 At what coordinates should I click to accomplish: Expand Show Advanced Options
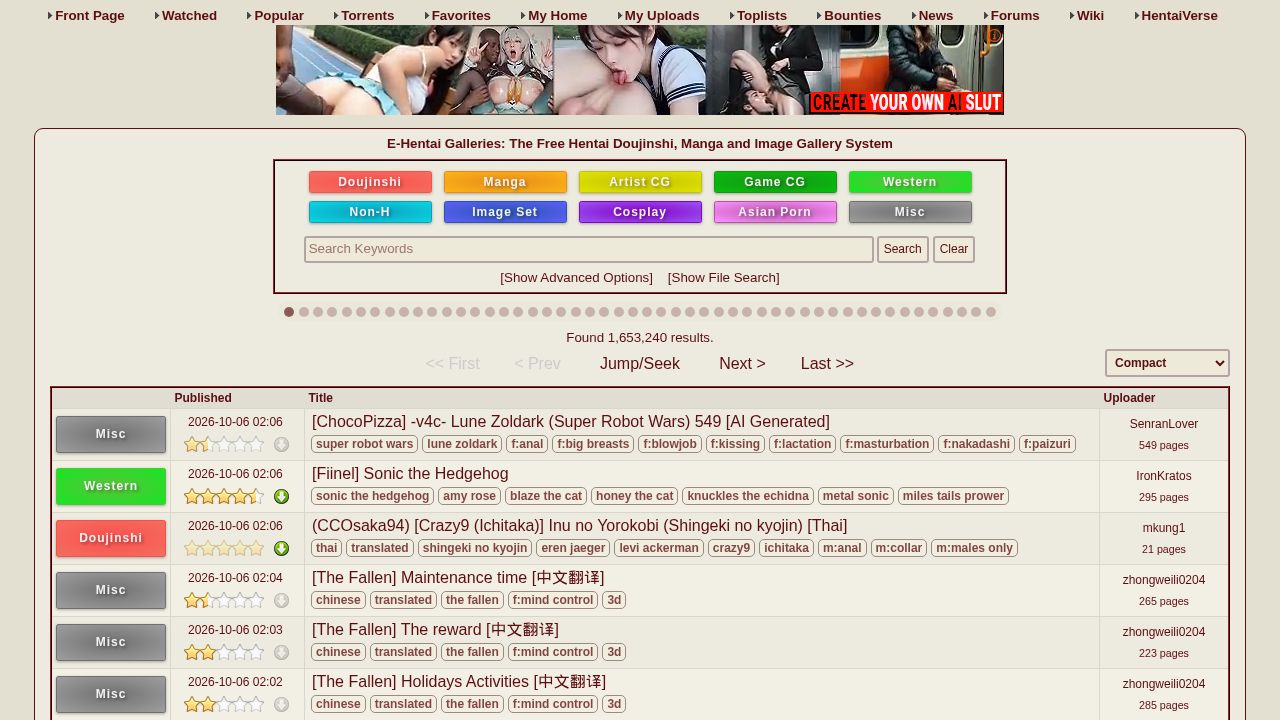(x=576, y=277)
